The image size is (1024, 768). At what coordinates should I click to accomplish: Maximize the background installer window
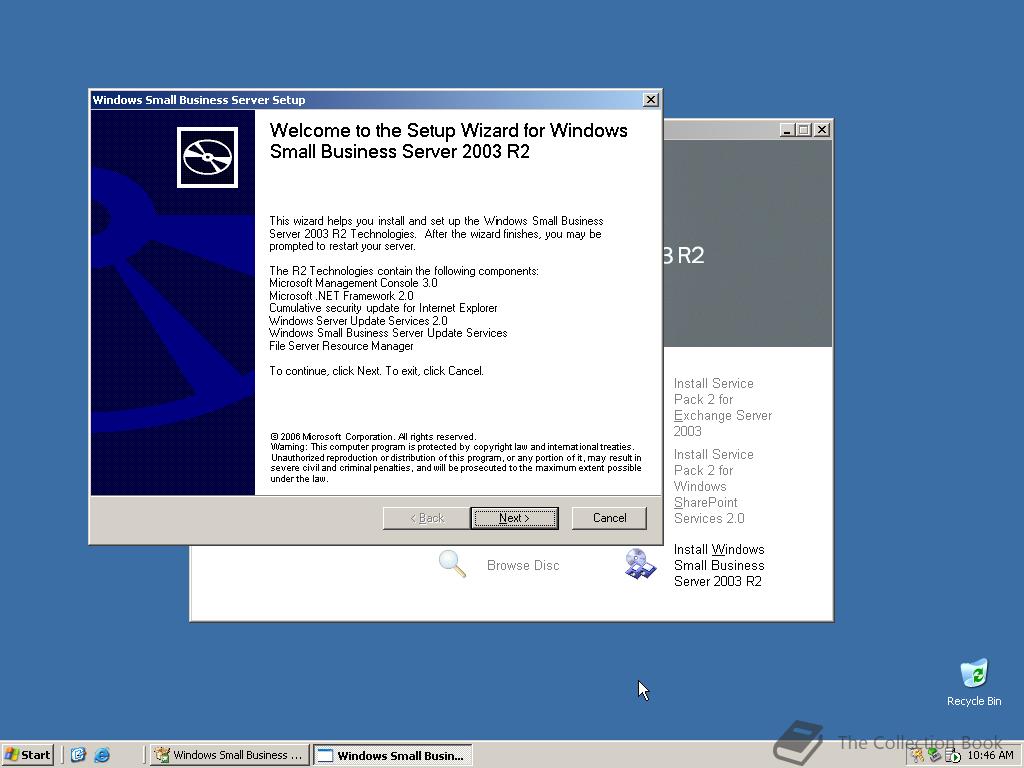coord(803,130)
